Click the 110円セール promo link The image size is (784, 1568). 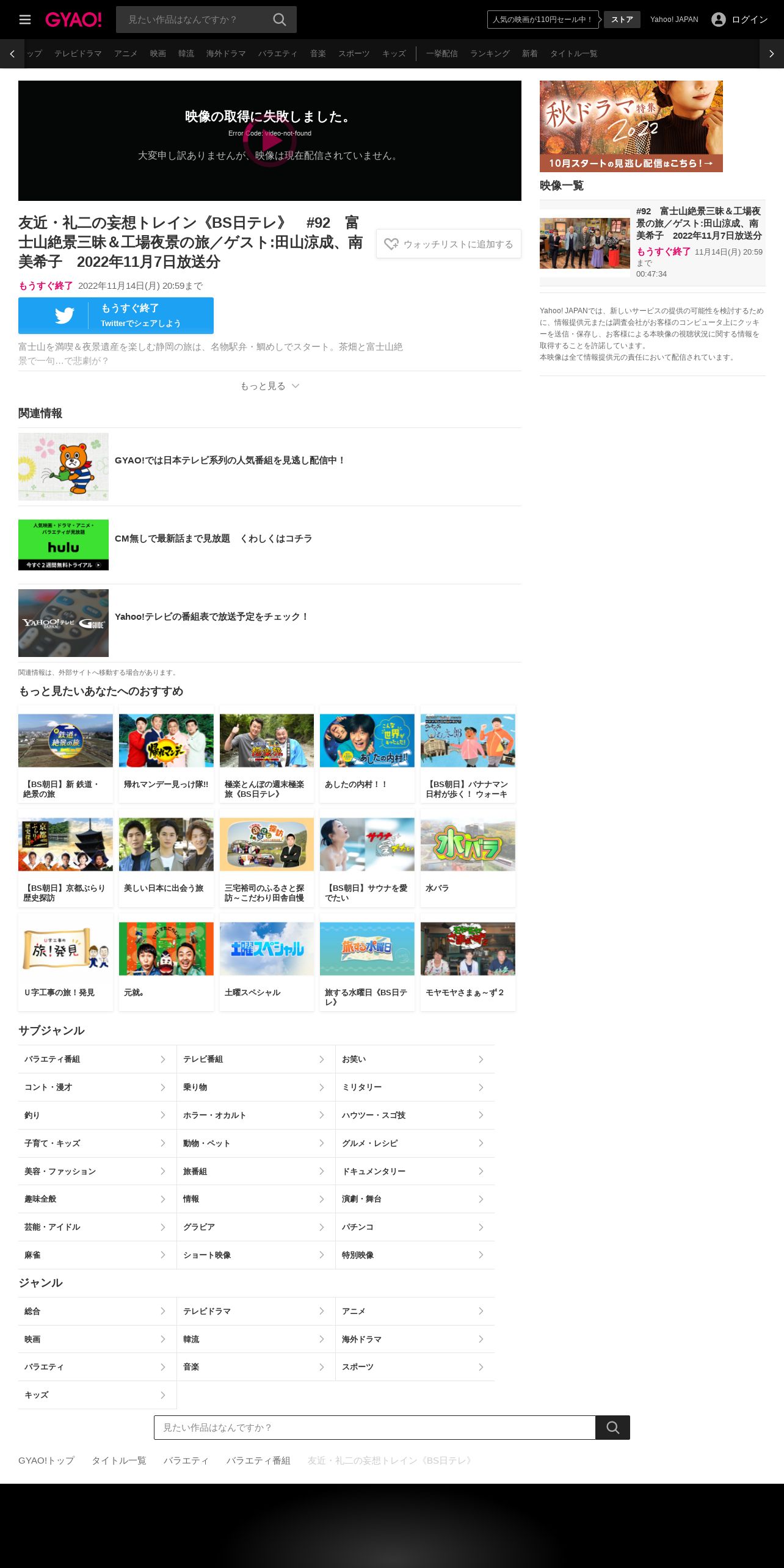pos(543,20)
